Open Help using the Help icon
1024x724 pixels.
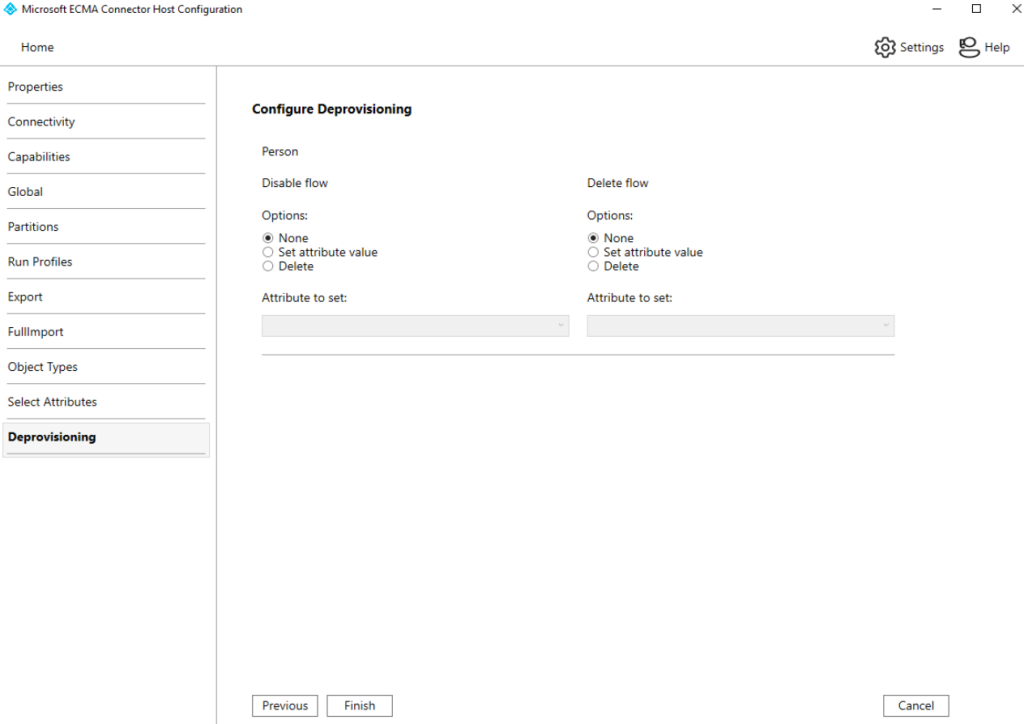(968, 47)
